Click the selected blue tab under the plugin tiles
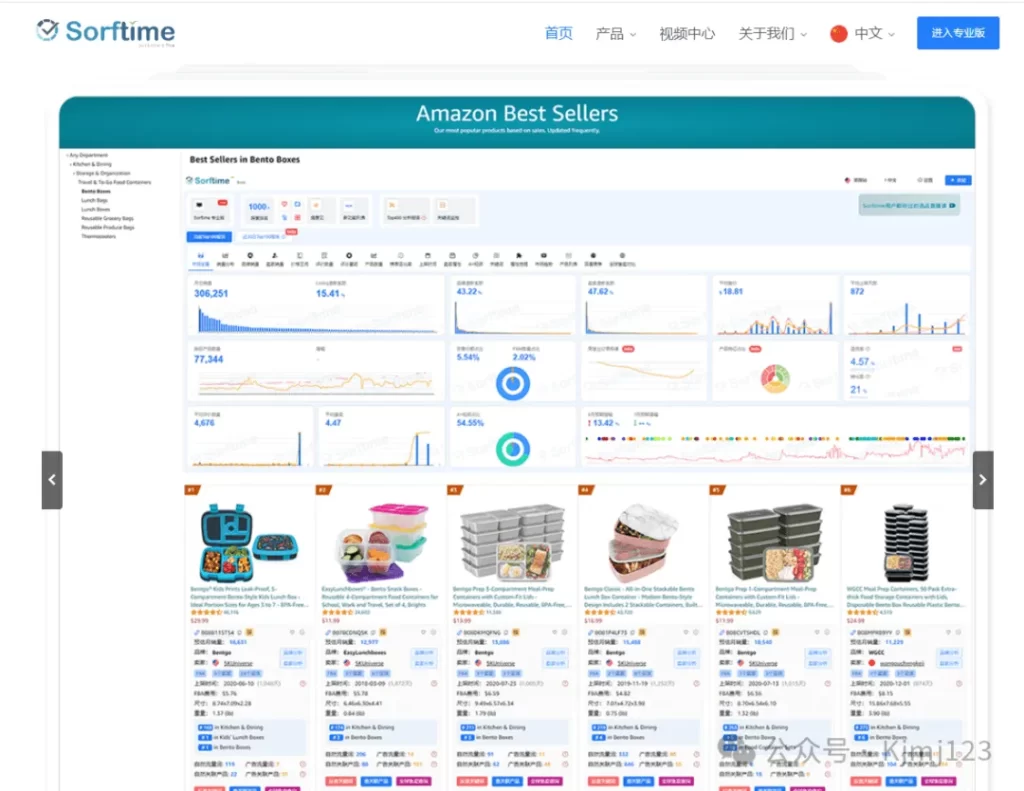The image size is (1024, 791). (x=209, y=236)
